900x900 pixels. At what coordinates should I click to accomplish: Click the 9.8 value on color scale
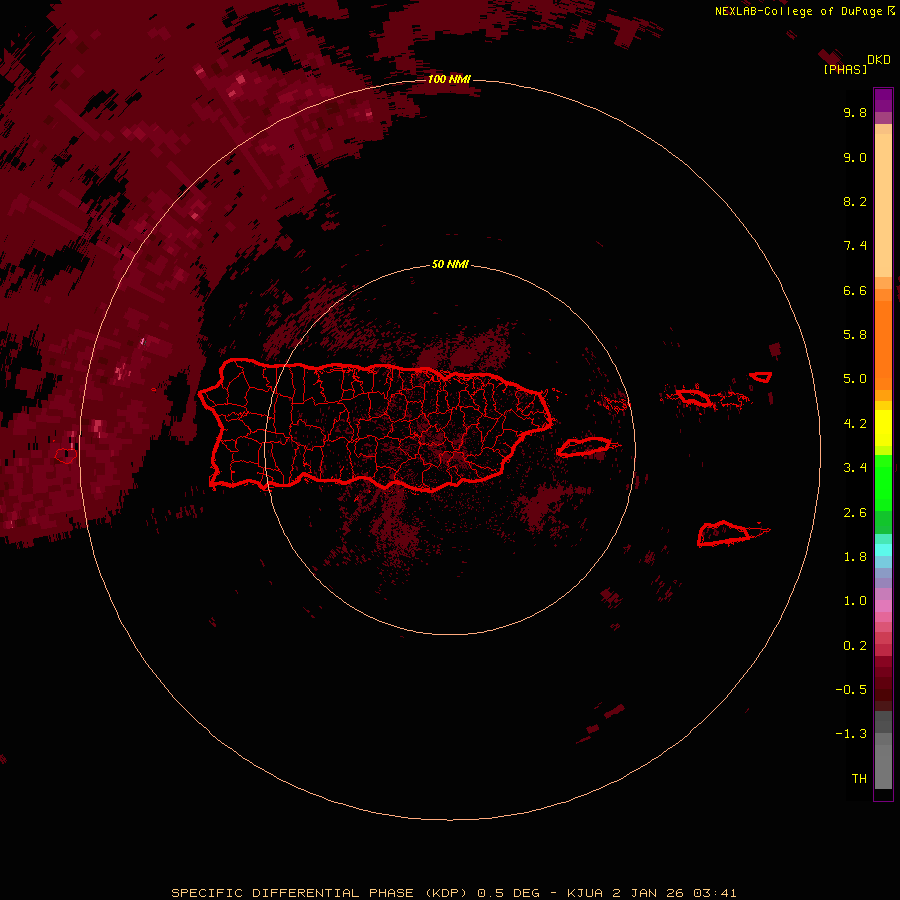(855, 112)
